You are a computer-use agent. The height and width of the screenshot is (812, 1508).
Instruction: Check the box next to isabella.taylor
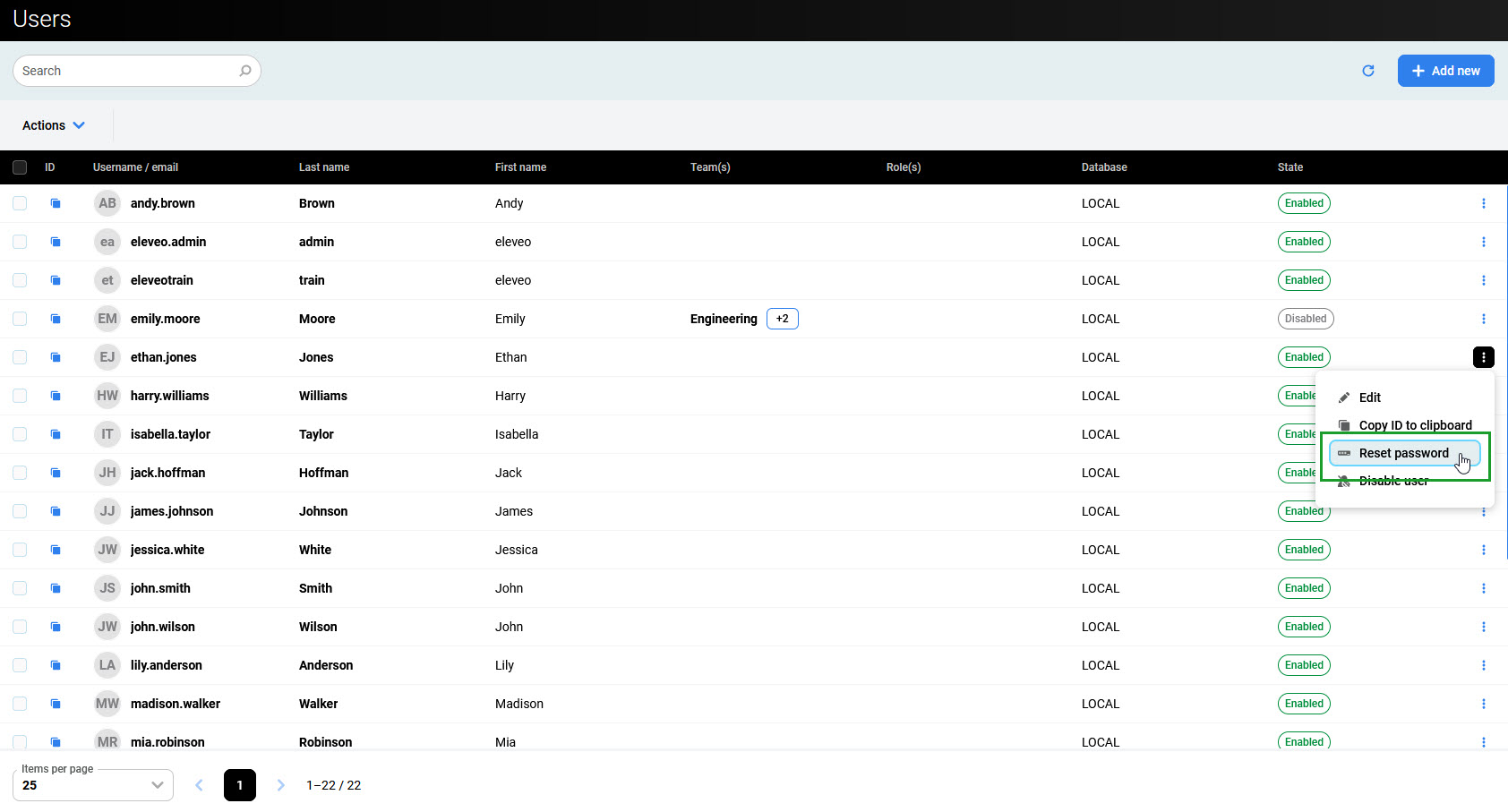(20, 434)
